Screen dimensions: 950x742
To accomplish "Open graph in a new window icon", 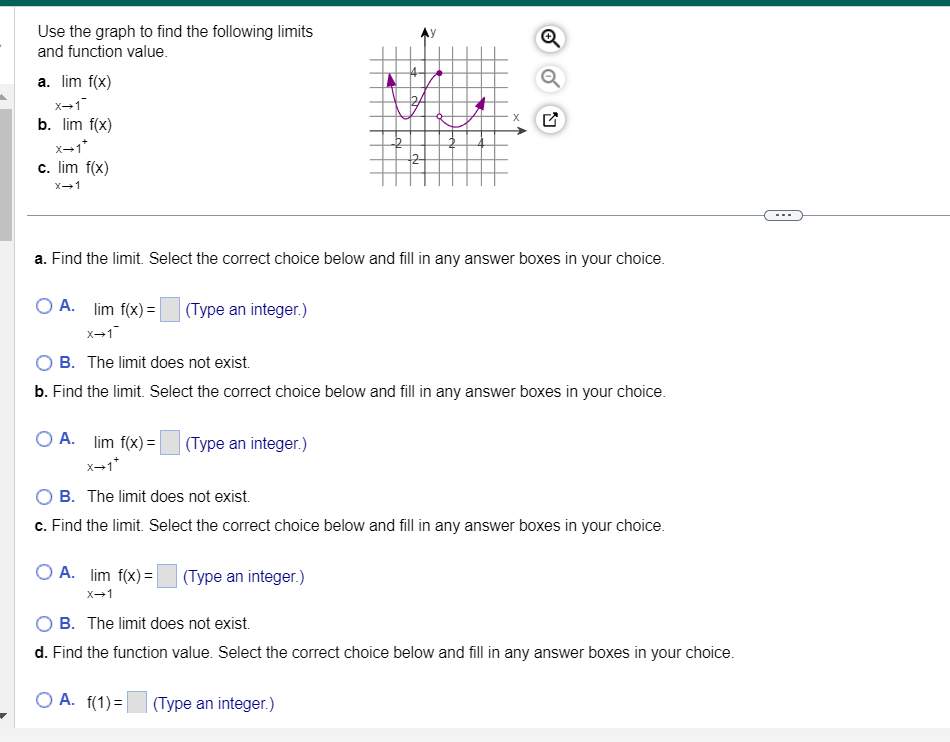I will 550,119.
